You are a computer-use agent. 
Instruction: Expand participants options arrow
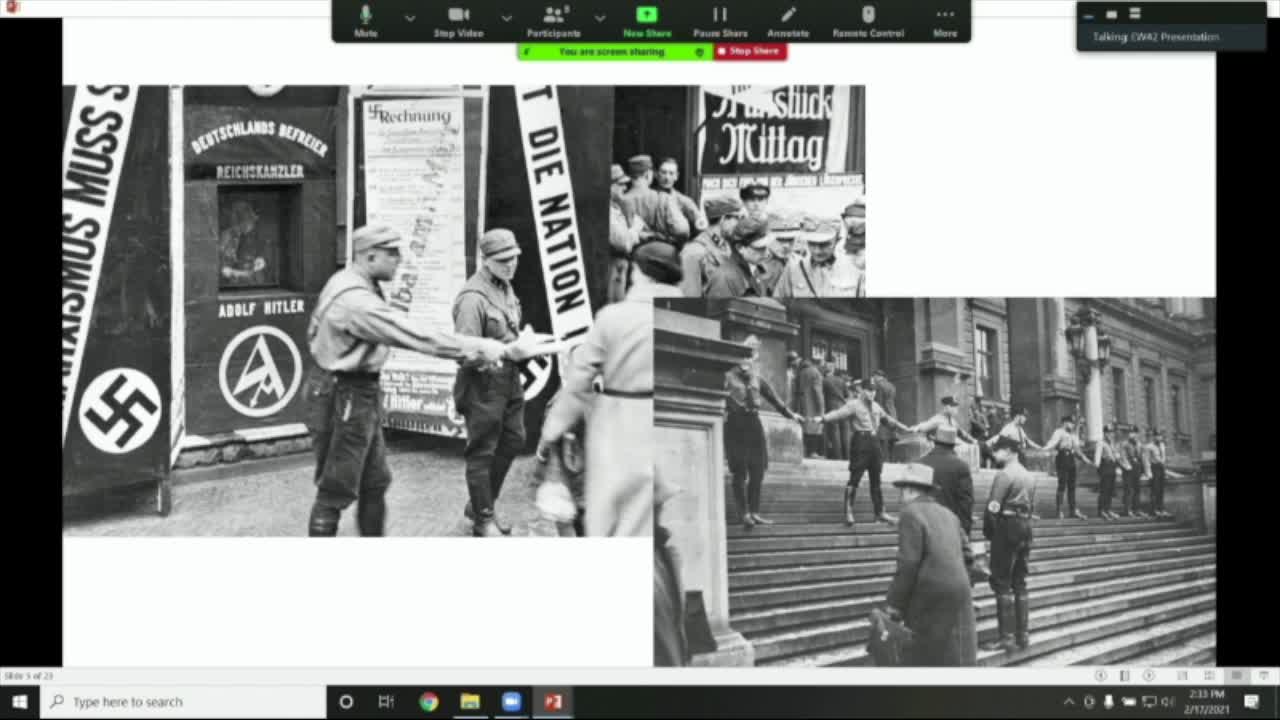(x=599, y=17)
